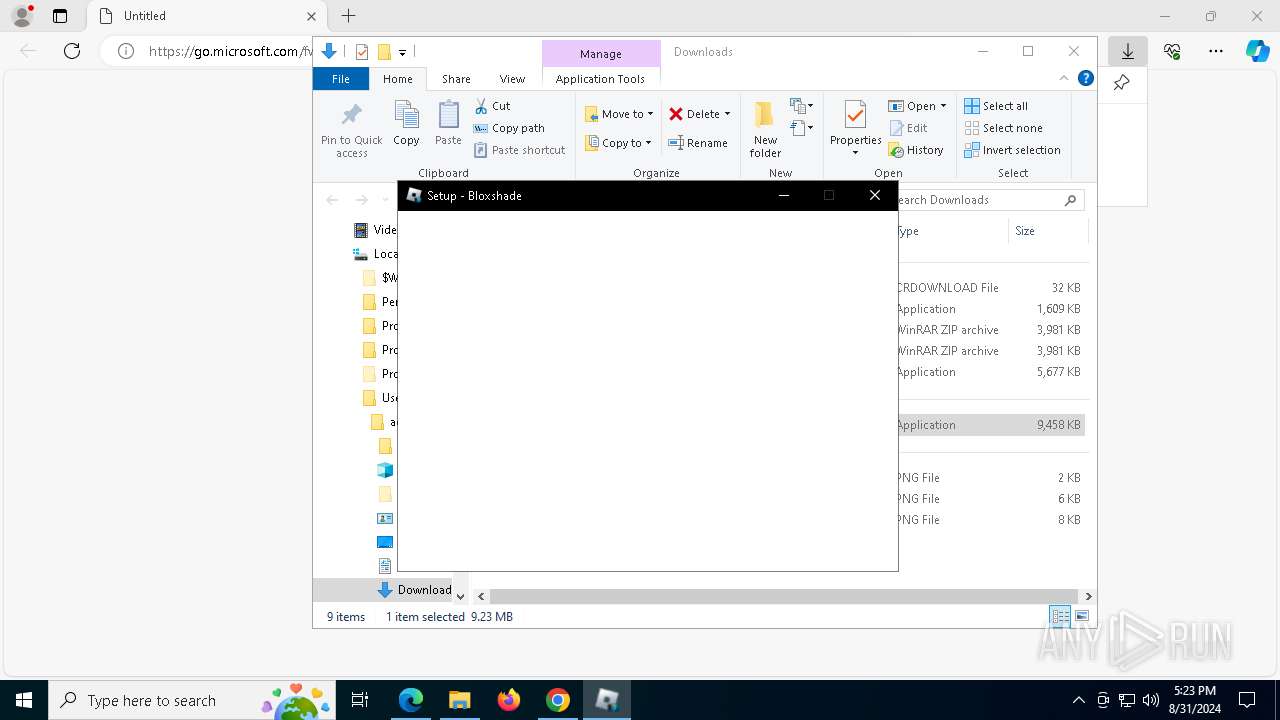Screen dimensions: 1280x720
Task: Open Chrome from the taskbar
Action: 558,700
